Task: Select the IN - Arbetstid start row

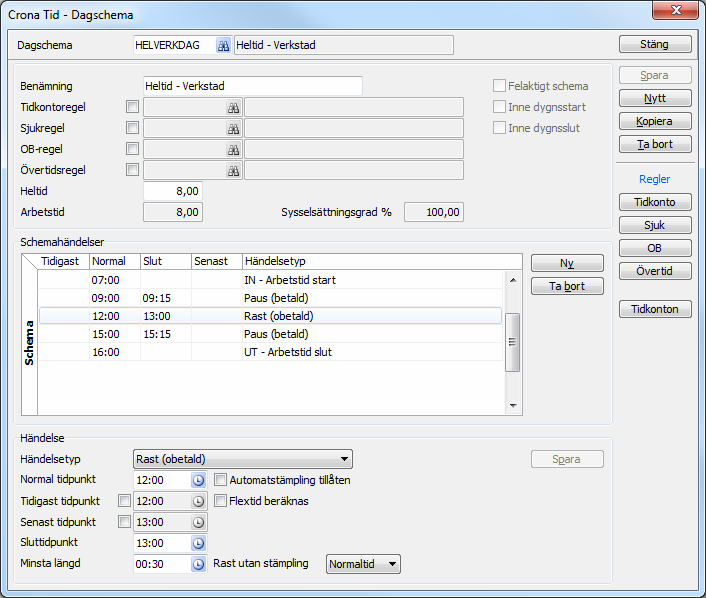Action: click(271, 280)
